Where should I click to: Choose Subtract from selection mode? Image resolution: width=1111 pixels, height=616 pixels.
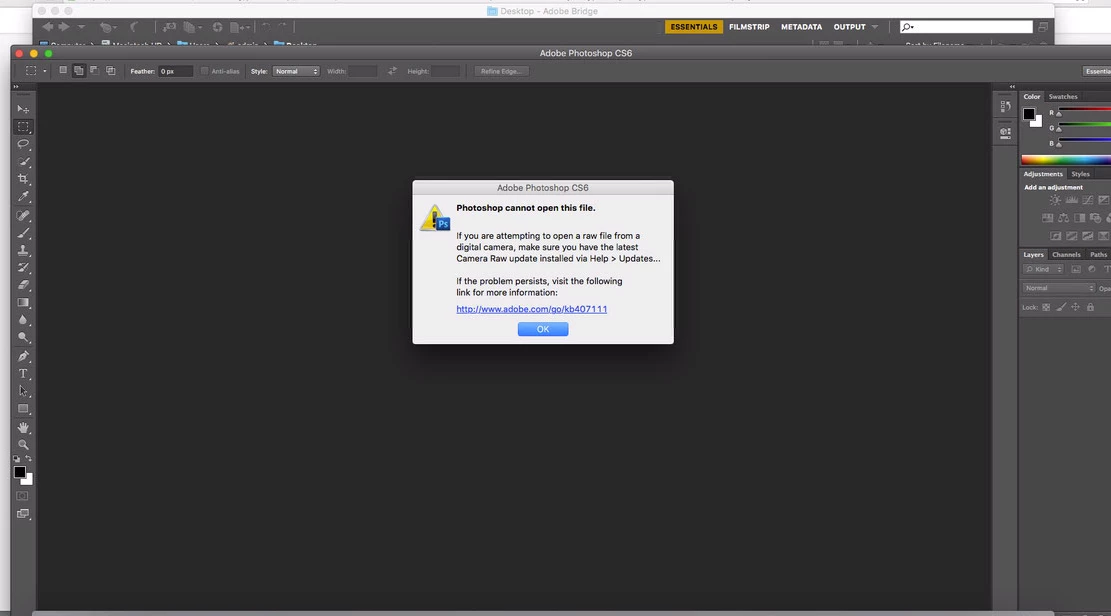[94, 71]
